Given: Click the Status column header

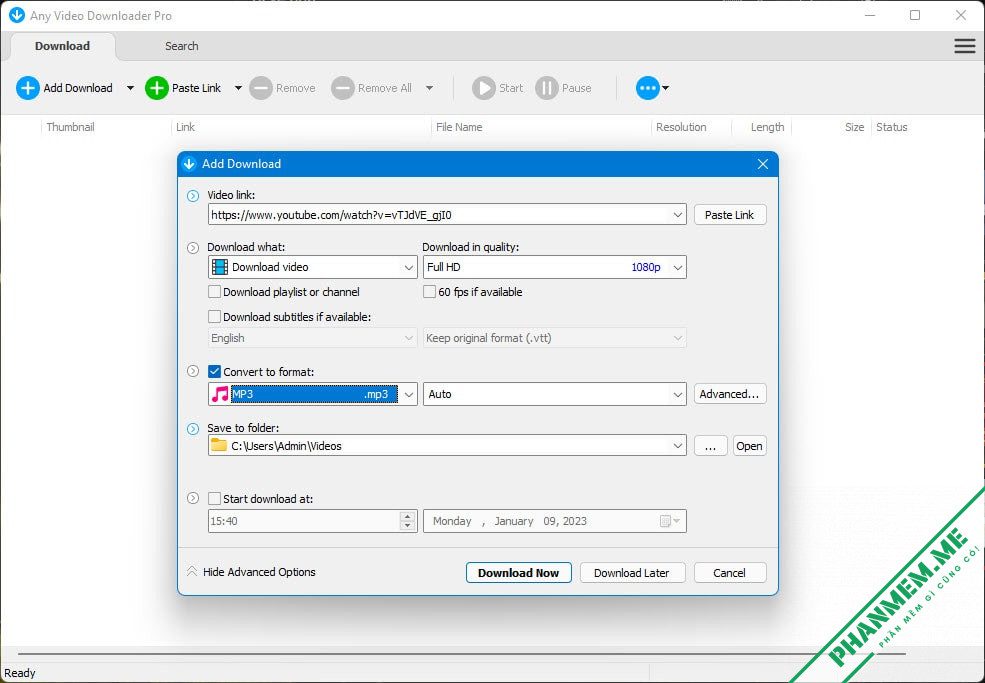Looking at the screenshot, I should coord(891,127).
